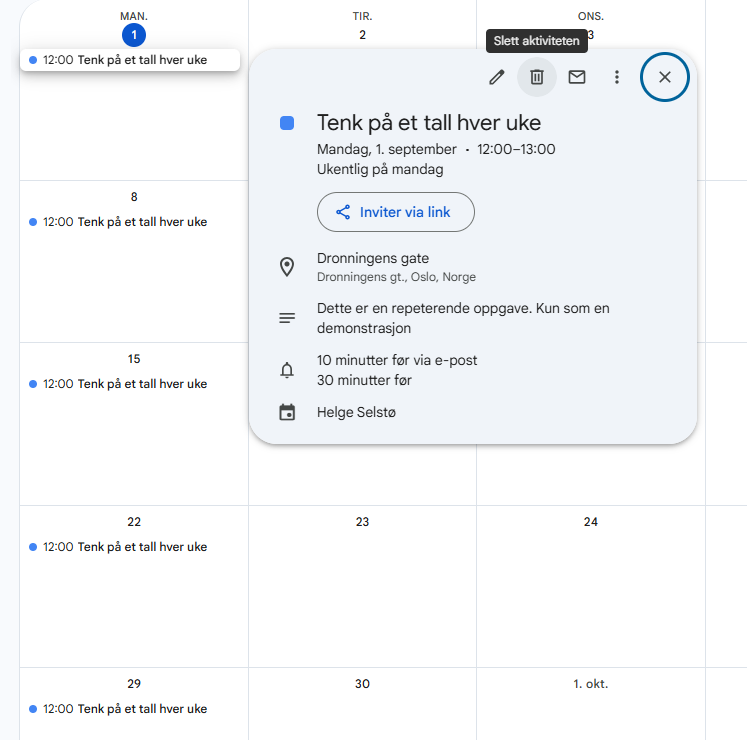
Task: Click the Inviter via link button
Action: [x=395, y=212]
